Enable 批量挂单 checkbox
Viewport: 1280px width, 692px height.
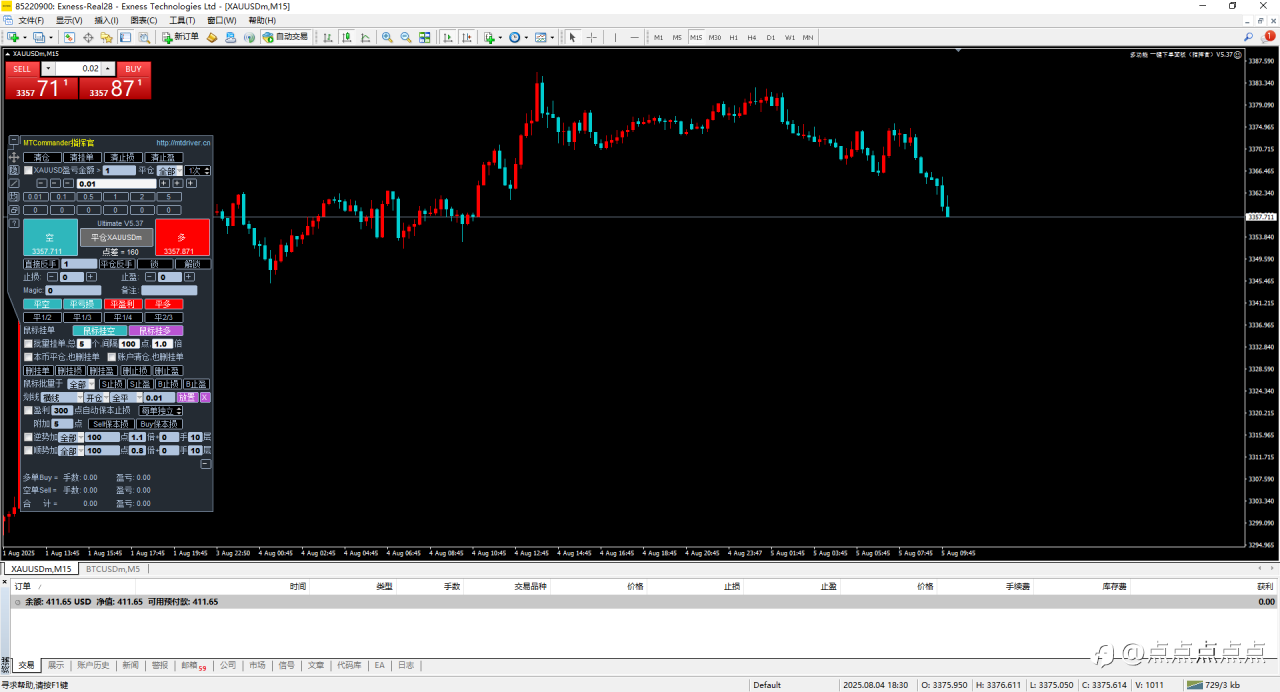[x=28, y=344]
